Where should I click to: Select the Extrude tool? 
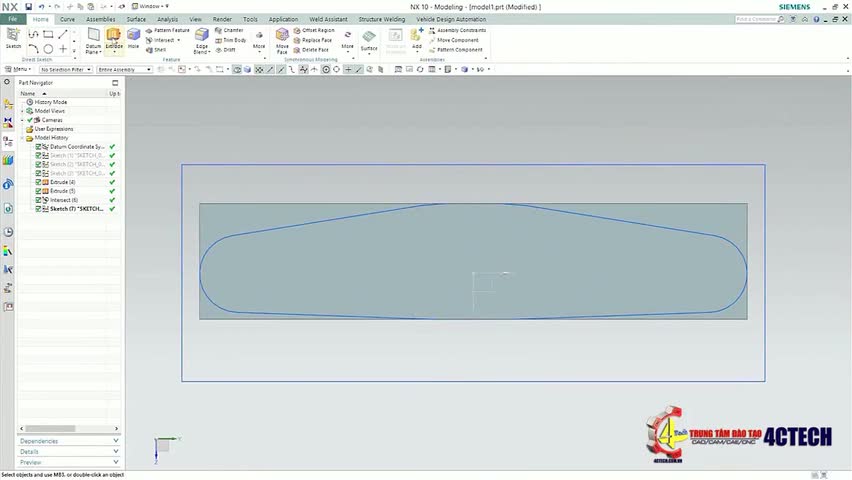(114, 40)
